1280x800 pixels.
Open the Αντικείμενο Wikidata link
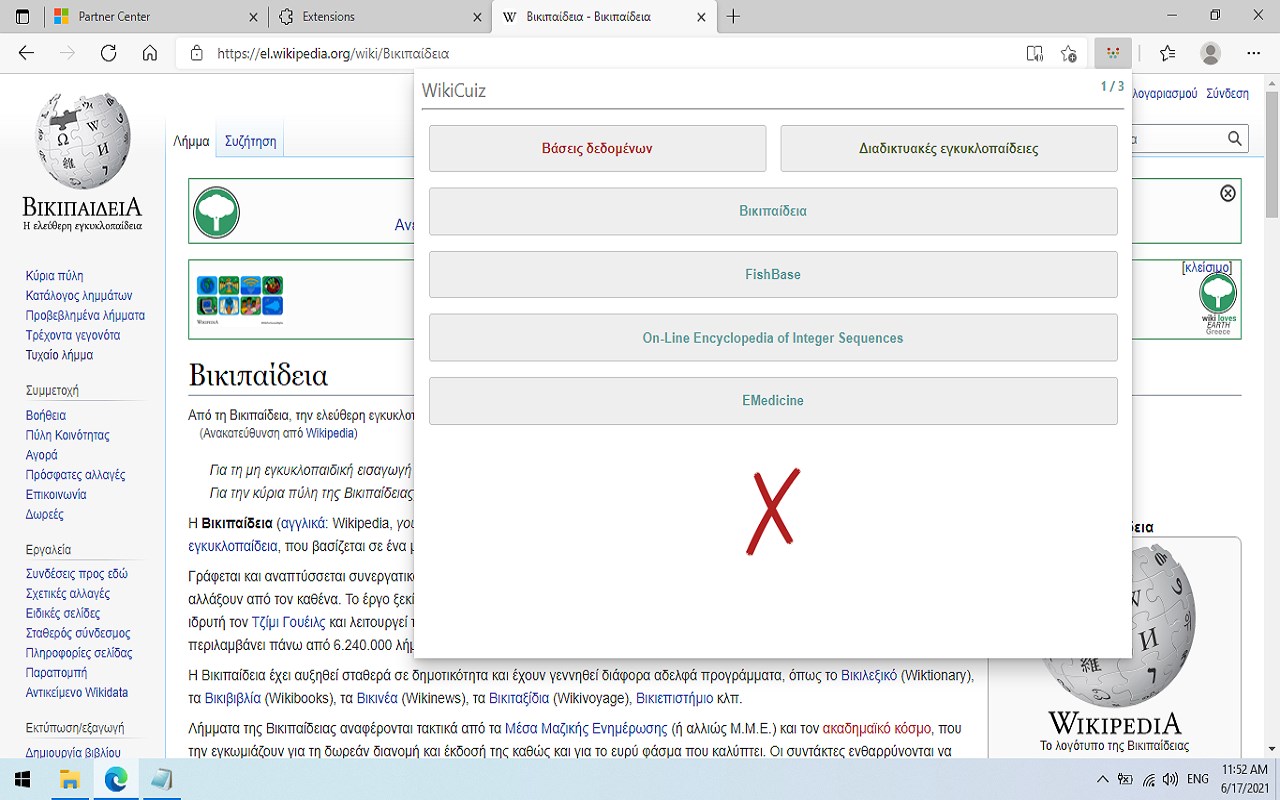(77, 692)
